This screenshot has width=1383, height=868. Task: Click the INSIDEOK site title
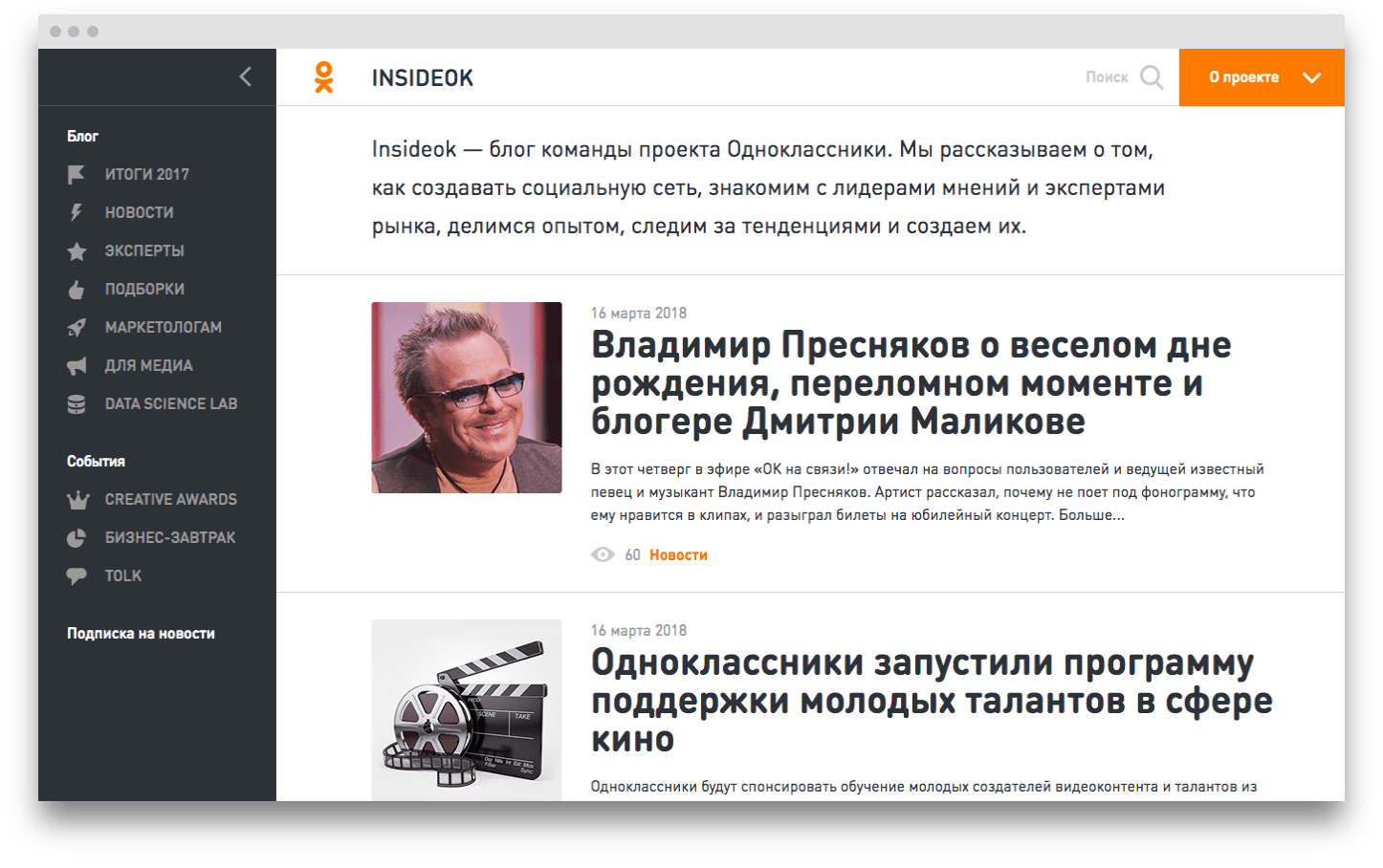[423, 77]
